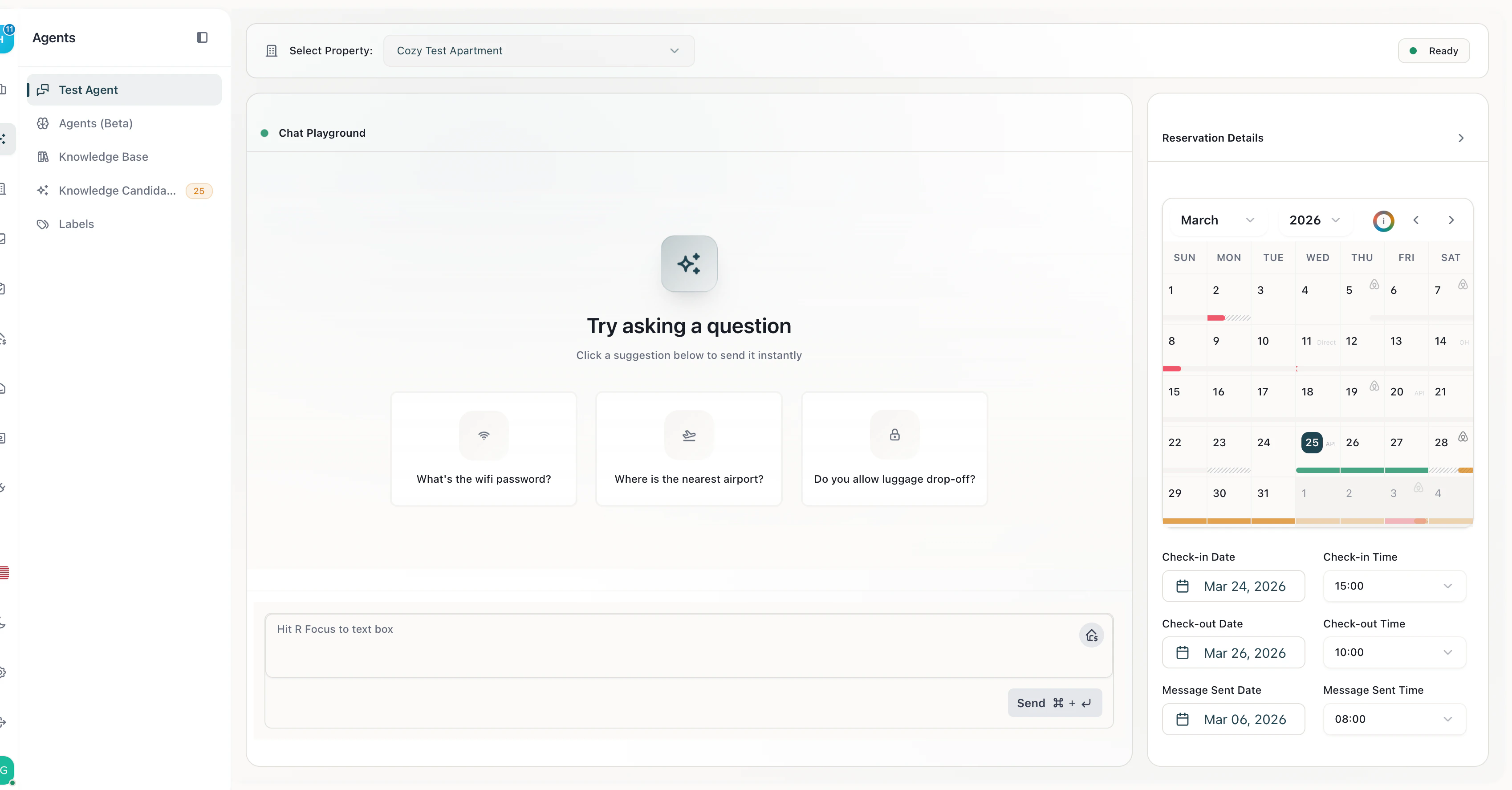Image resolution: width=1512 pixels, height=790 pixels.
Task: Open Agents (Beta) in sidebar
Action: (x=96, y=123)
